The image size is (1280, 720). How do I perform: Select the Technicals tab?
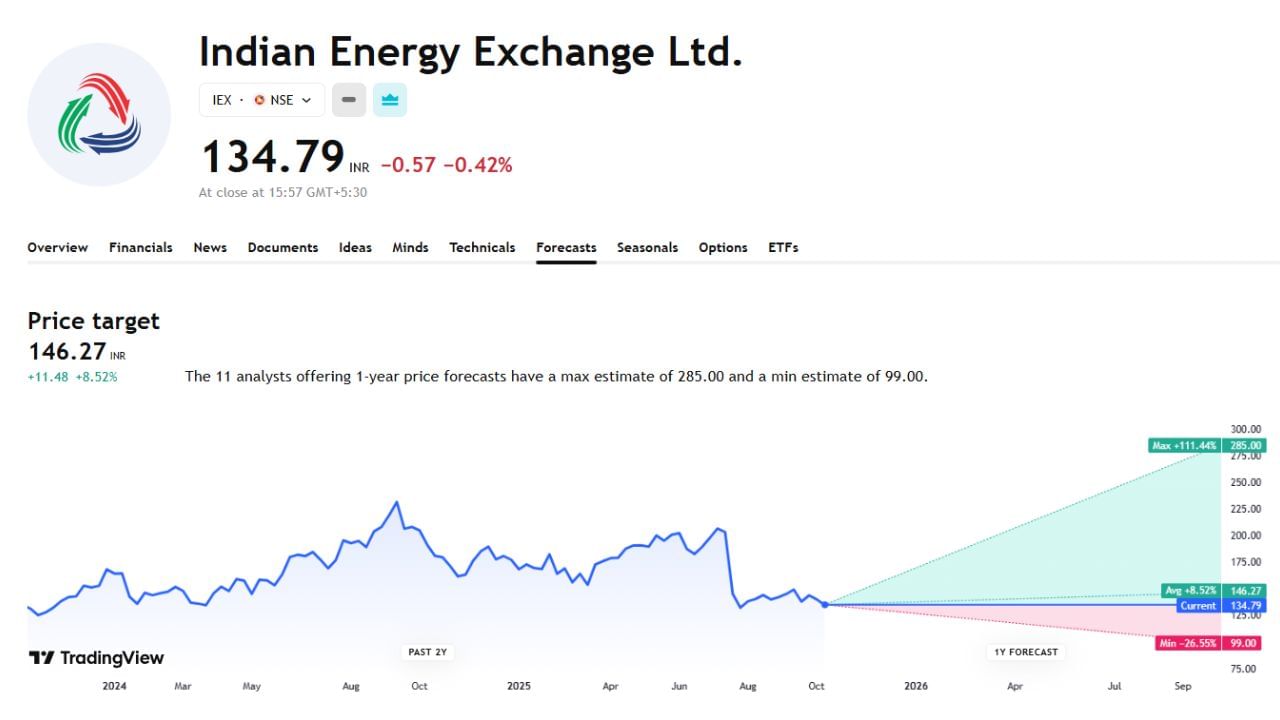482,247
